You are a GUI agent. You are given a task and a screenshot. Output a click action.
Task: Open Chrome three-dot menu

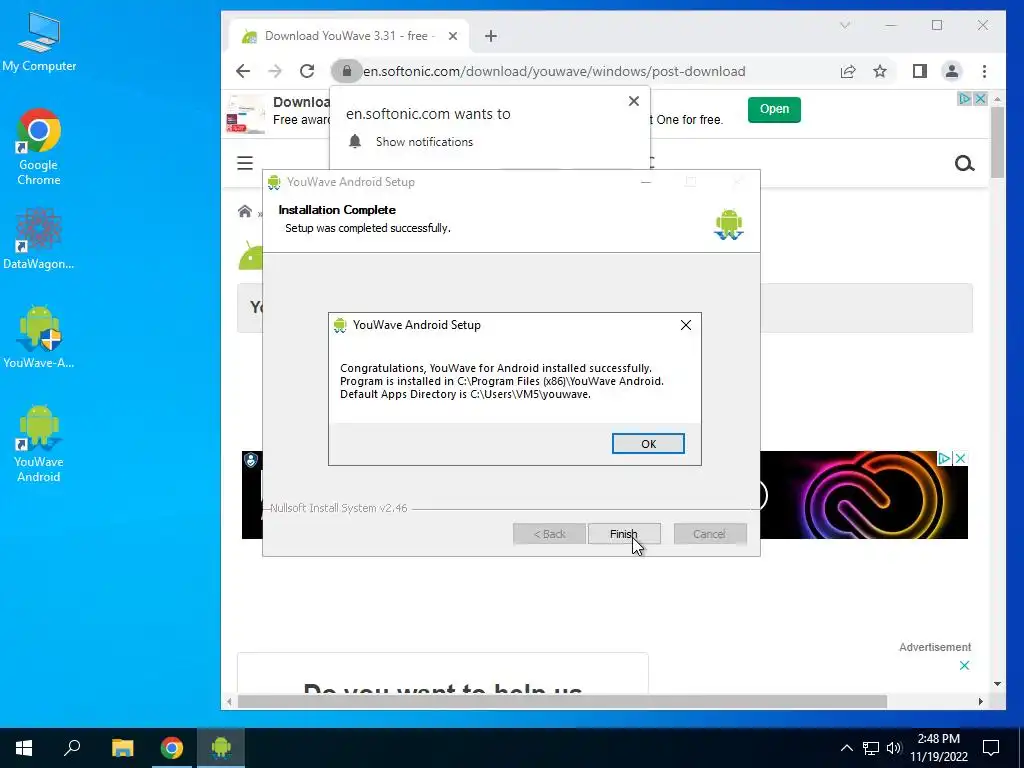click(984, 71)
